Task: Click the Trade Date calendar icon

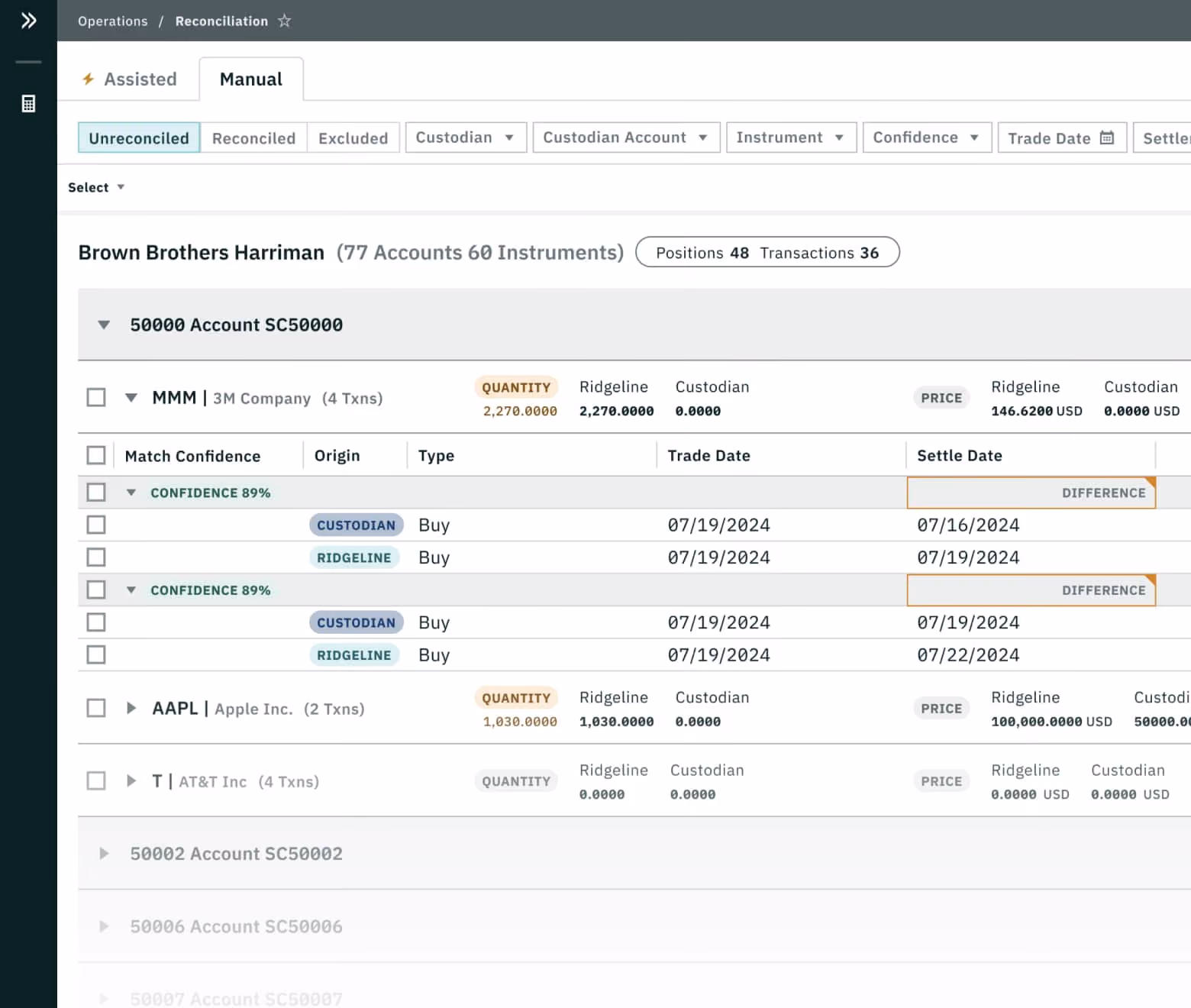Action: (1107, 137)
